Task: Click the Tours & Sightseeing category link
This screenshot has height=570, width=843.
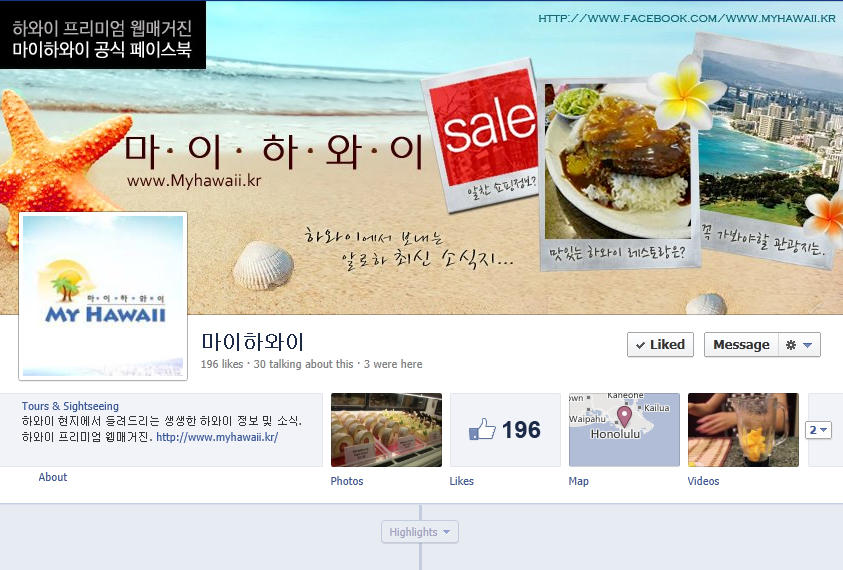Action: point(70,406)
